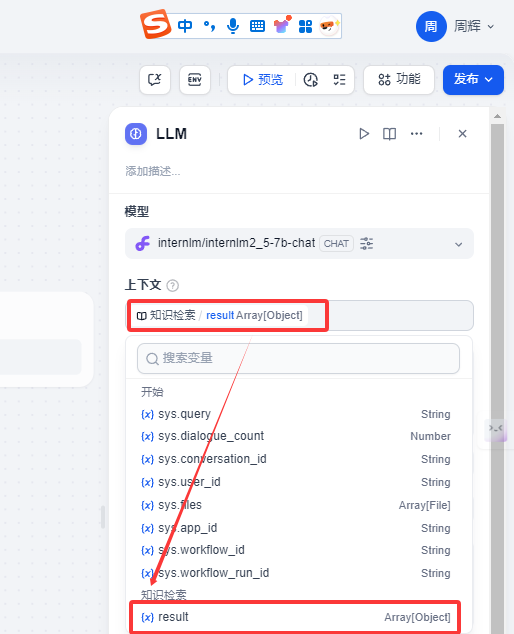This screenshot has height=634, width=514.
Task: Click the CHAT badge on the model
Action: pos(336,244)
